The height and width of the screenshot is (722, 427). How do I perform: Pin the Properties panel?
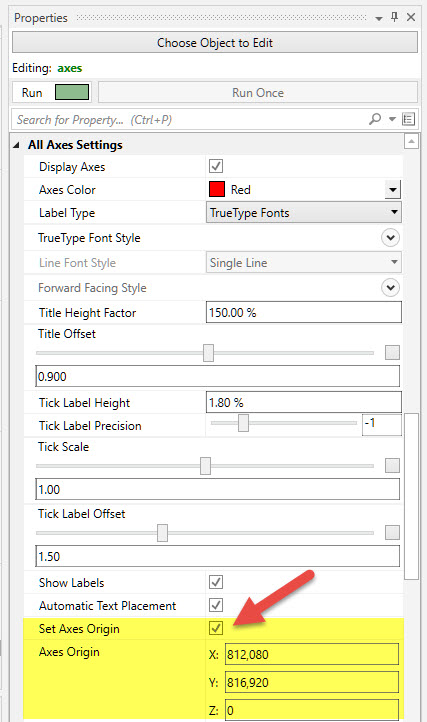(395, 17)
